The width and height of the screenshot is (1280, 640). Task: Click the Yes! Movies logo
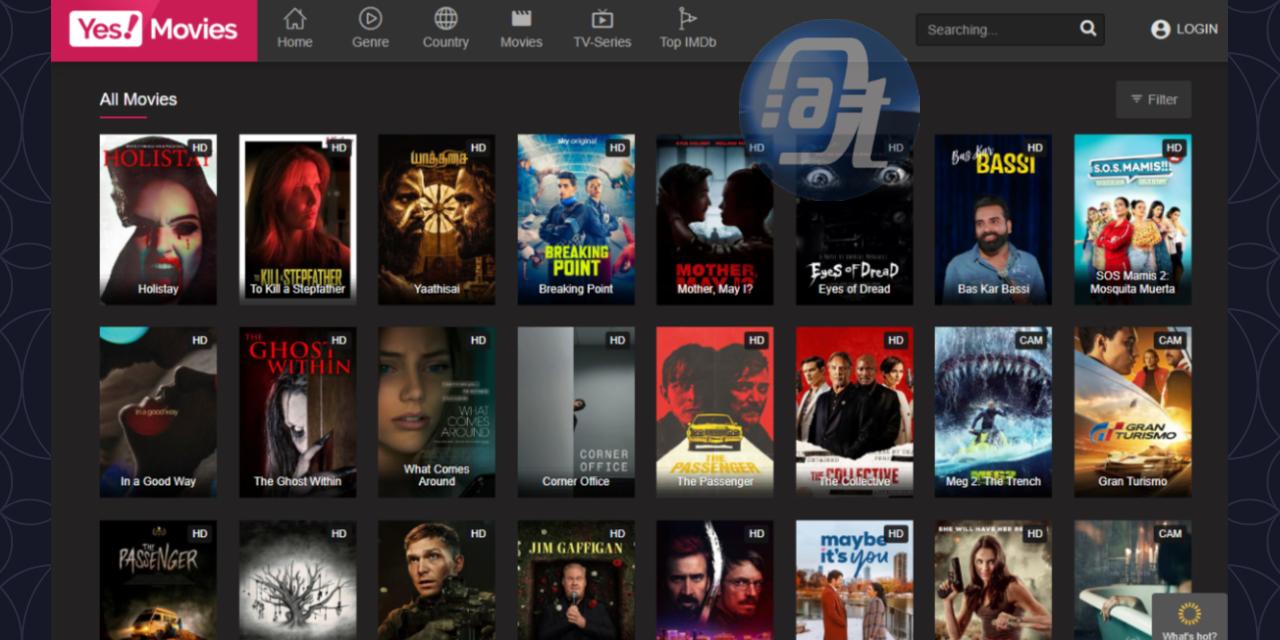click(154, 29)
